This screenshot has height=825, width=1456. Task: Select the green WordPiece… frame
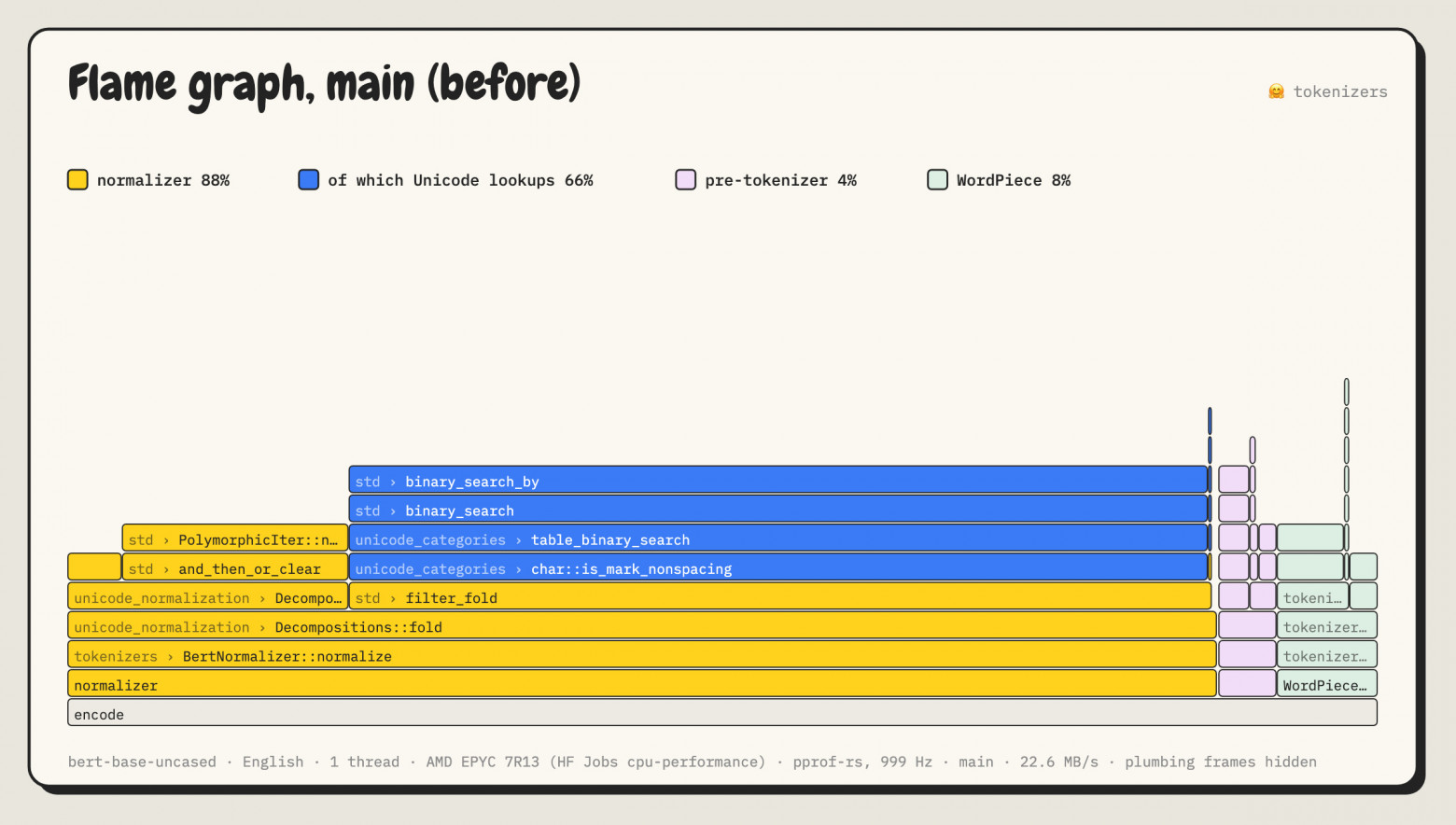(x=1327, y=683)
